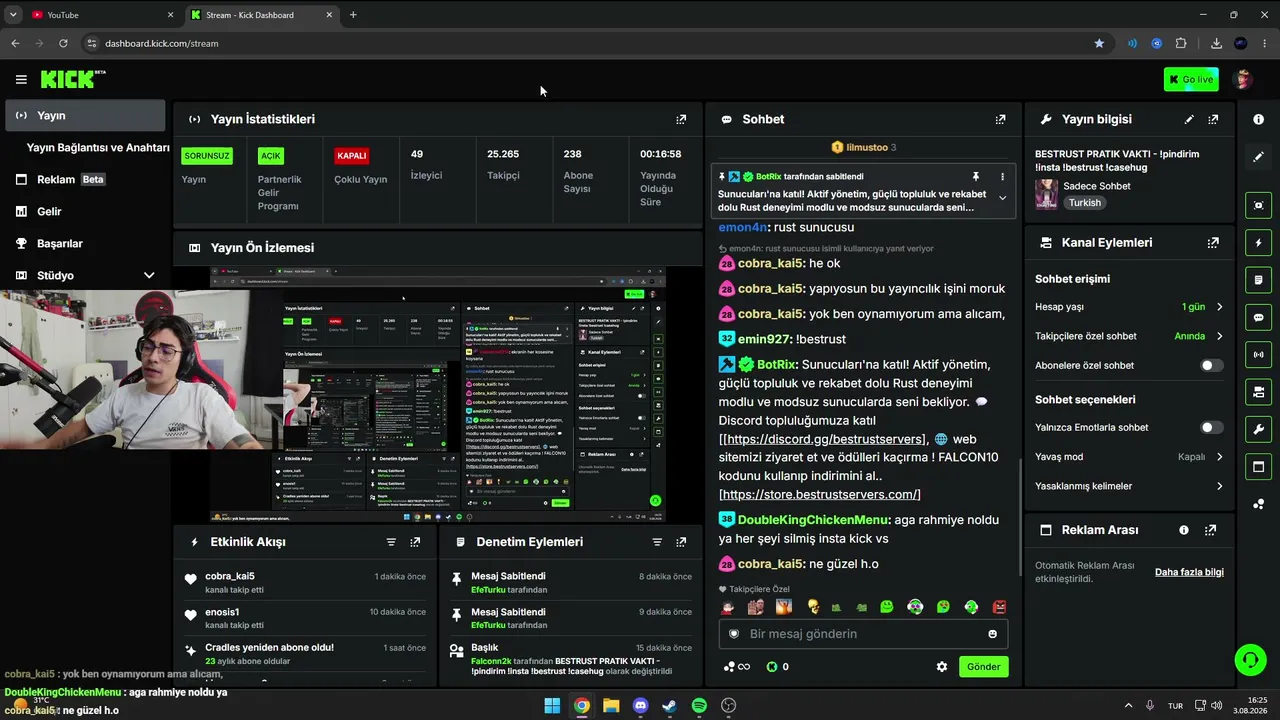
Task: Open filter options for Etkinlik Akışı
Action: coord(391,542)
